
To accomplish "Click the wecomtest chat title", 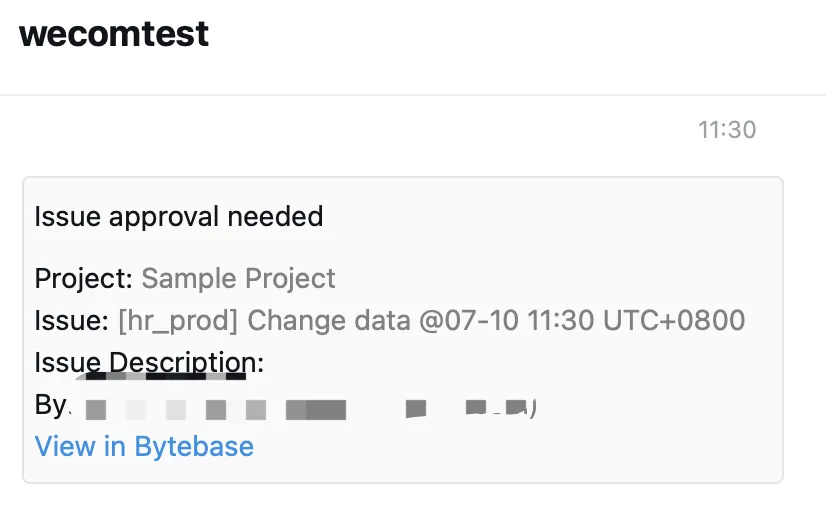I will (114, 34).
